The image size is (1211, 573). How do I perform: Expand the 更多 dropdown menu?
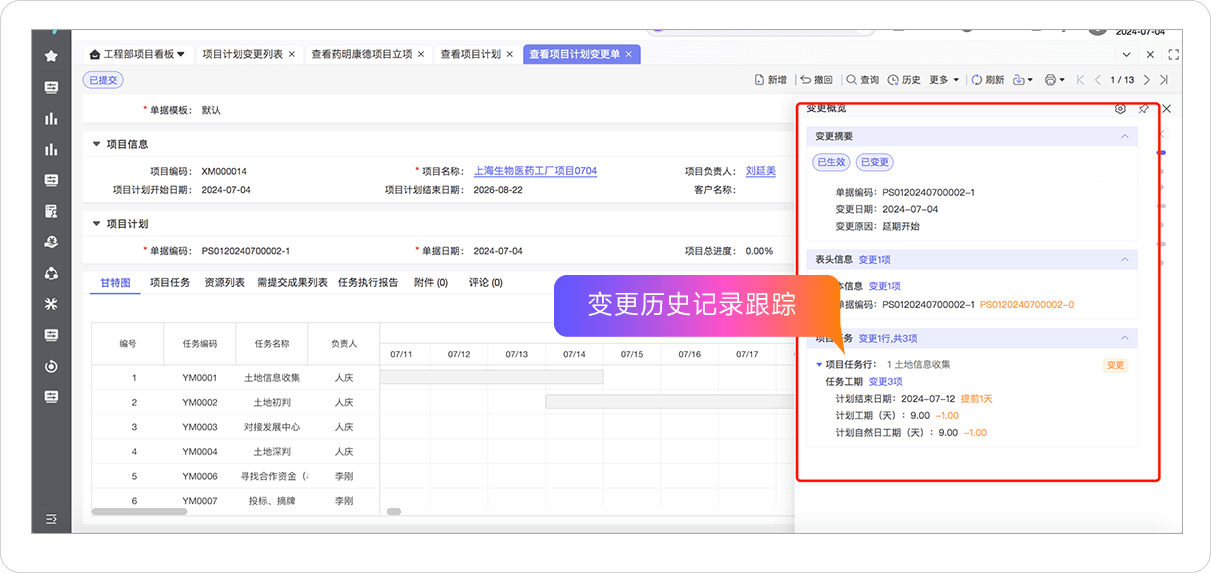[944, 80]
